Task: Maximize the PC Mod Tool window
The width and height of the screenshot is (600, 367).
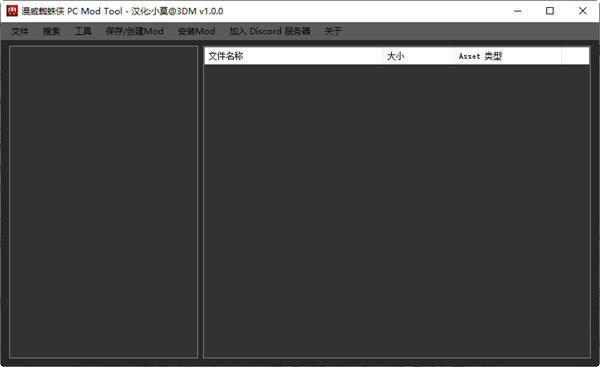Action: pyautogui.click(x=550, y=11)
